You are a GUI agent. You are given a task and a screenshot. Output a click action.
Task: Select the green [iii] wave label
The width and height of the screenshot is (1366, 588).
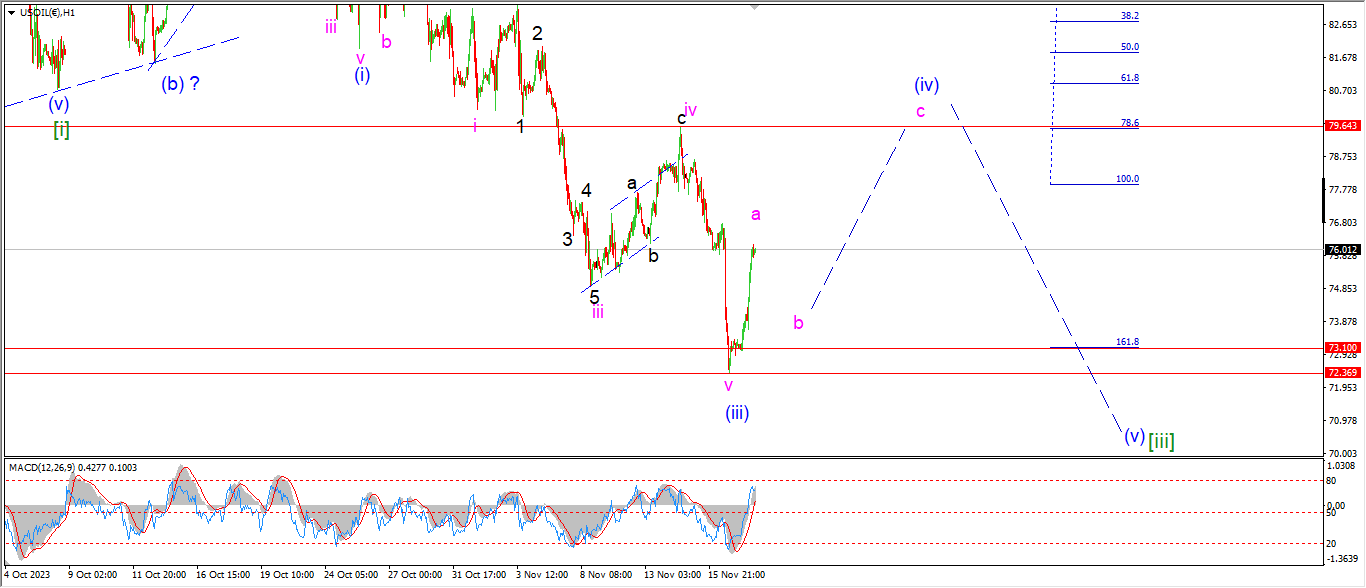1161,440
